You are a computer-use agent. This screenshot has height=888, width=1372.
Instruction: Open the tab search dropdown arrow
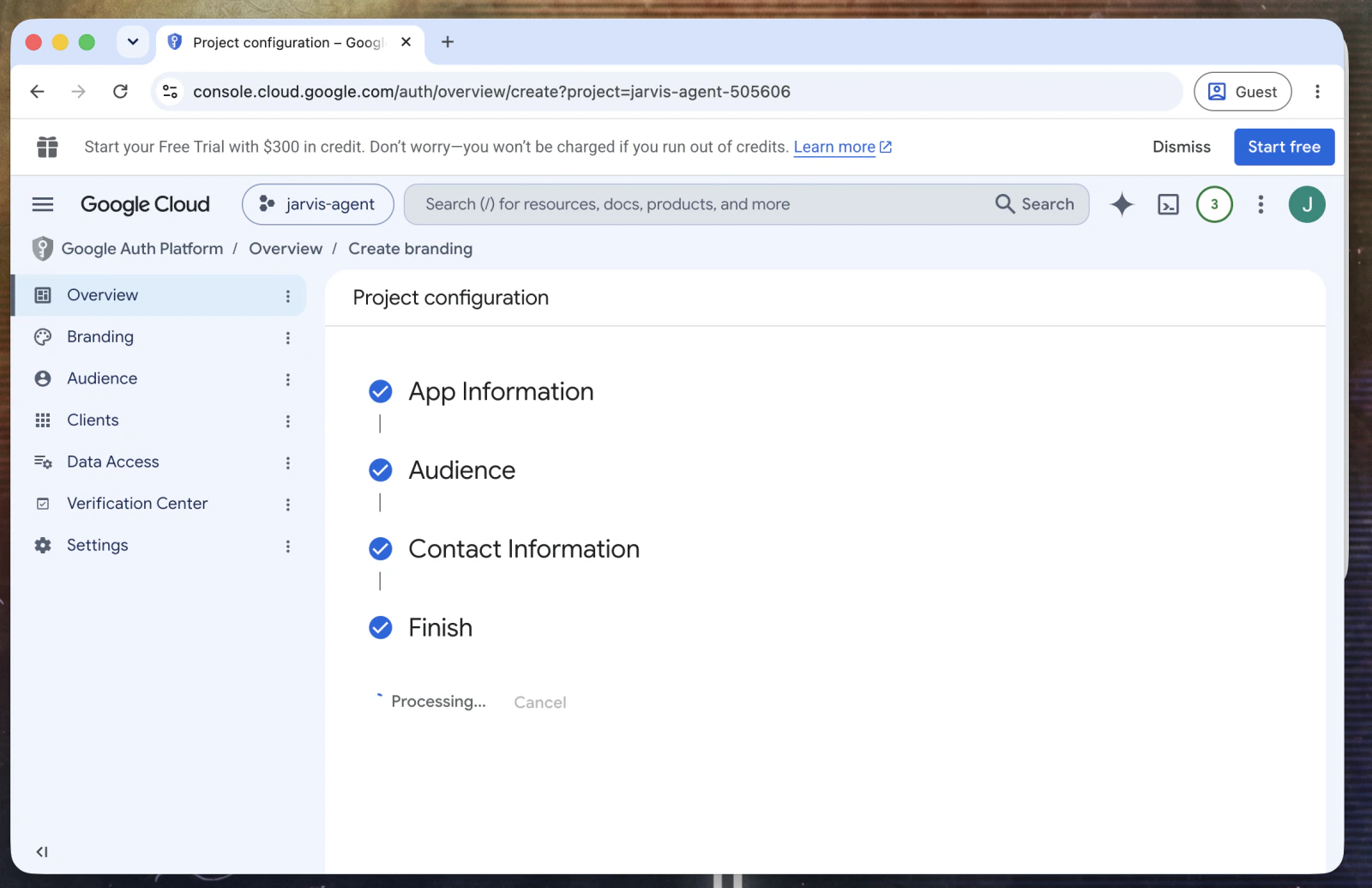133,42
